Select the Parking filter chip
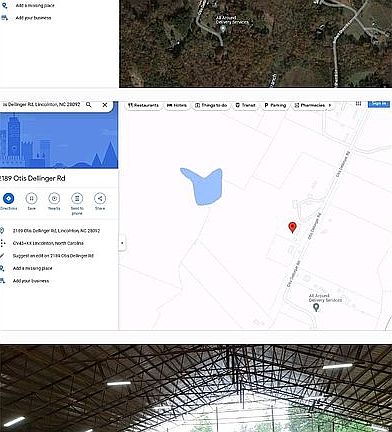This screenshot has width=392, height=432. (275, 105)
